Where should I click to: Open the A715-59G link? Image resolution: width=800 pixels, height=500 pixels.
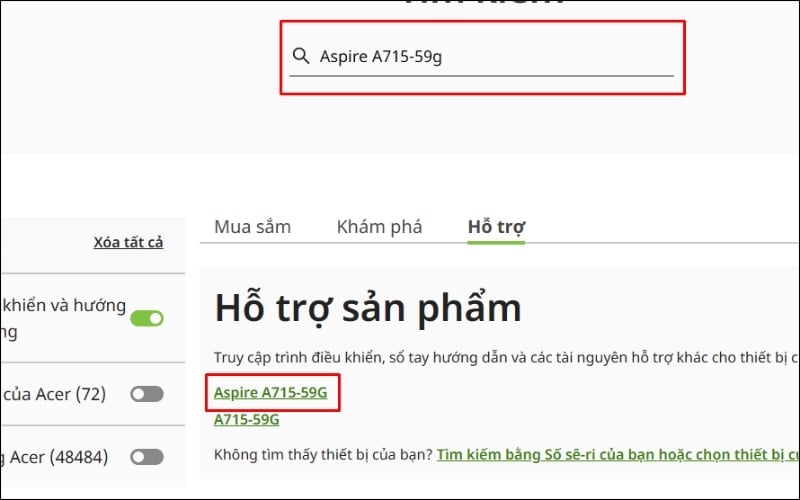246,419
